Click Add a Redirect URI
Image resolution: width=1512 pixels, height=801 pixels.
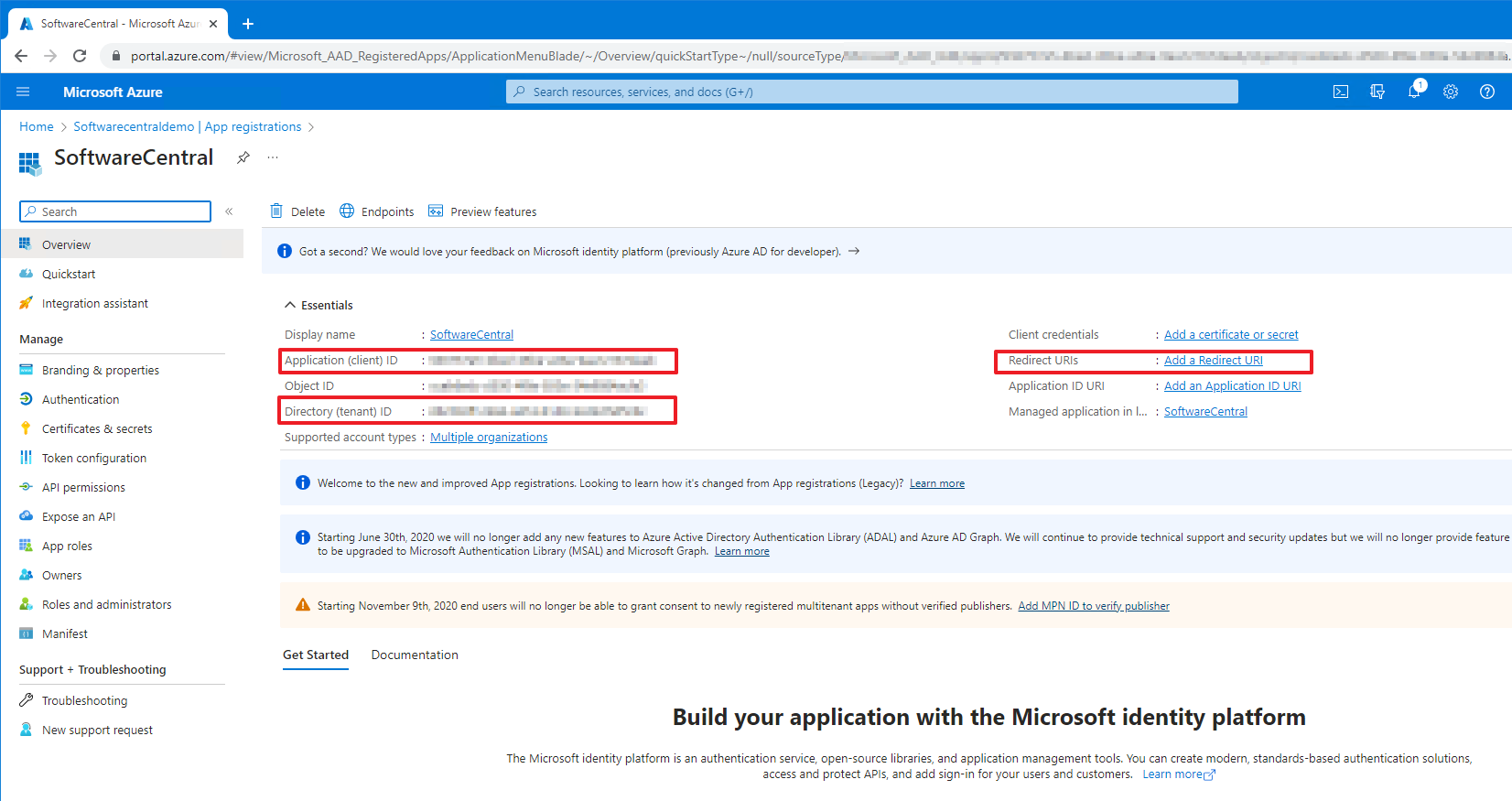[x=1214, y=360]
